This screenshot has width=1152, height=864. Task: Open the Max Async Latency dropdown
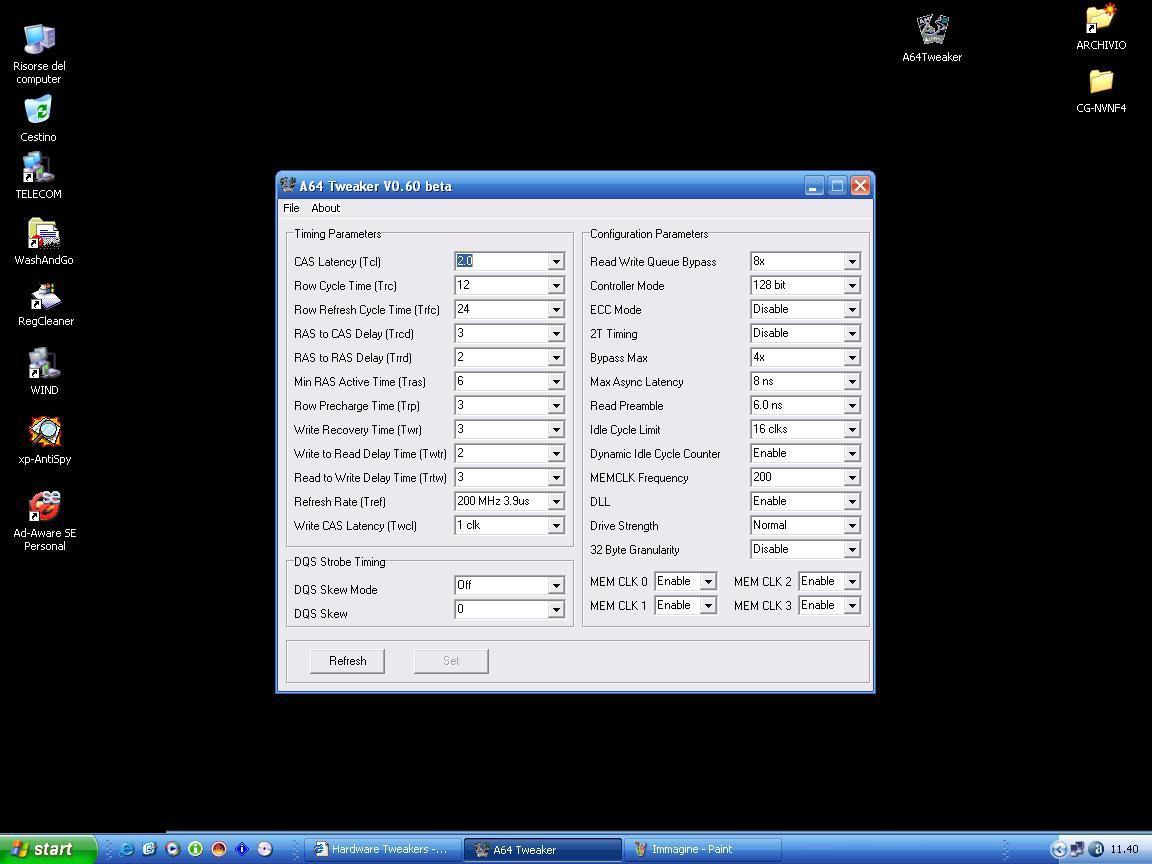click(852, 381)
